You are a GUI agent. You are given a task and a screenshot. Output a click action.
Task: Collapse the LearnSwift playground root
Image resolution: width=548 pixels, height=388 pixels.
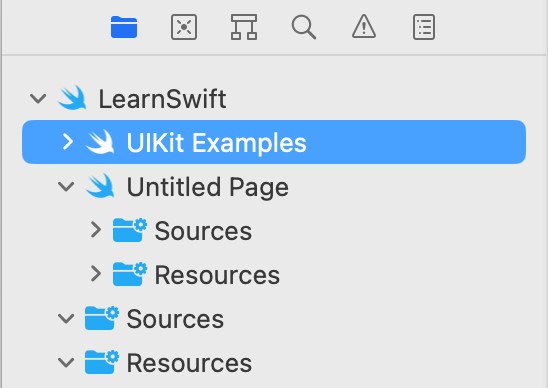coord(38,99)
